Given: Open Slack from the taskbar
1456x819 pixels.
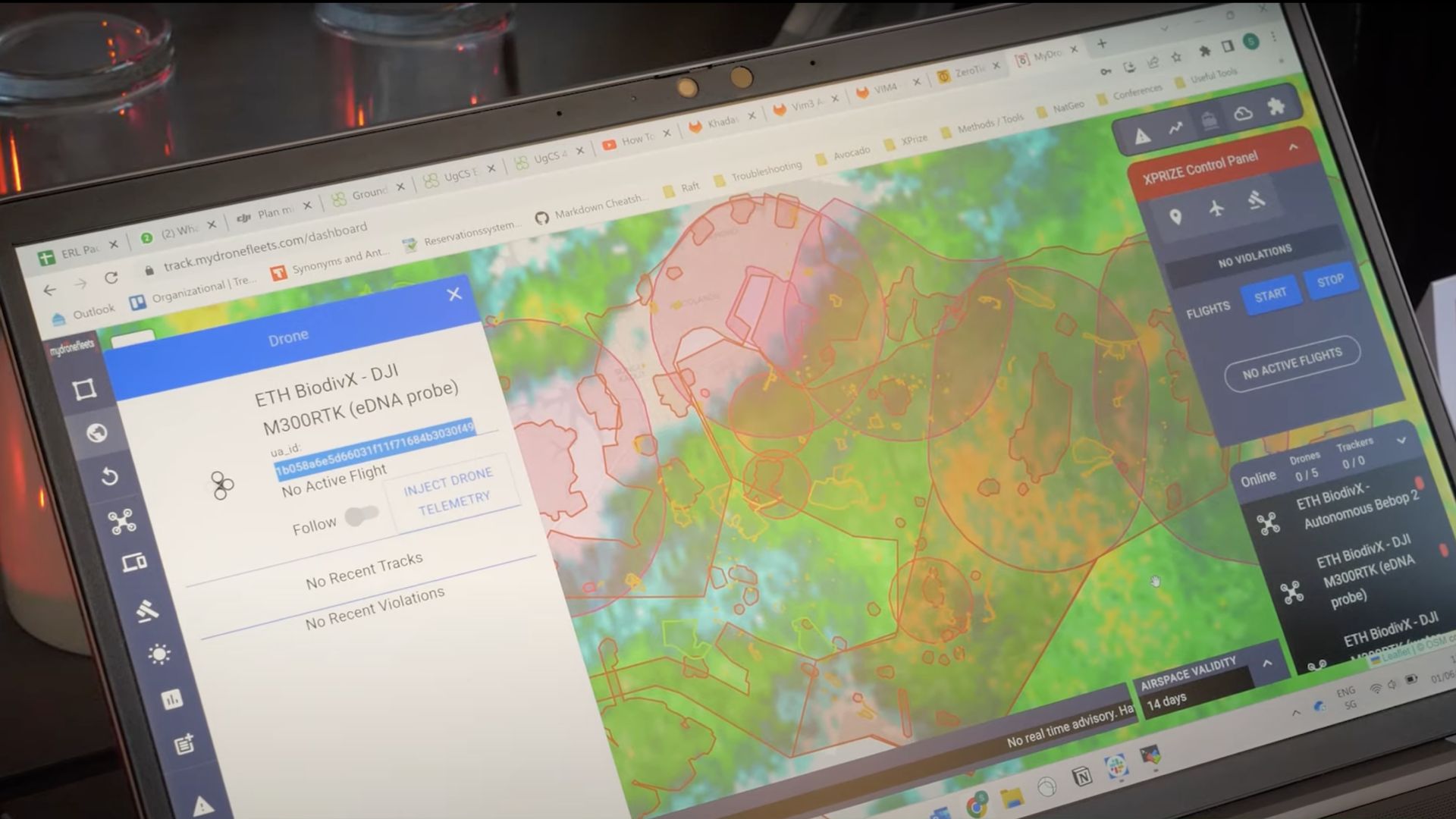Looking at the screenshot, I should point(1115,767).
